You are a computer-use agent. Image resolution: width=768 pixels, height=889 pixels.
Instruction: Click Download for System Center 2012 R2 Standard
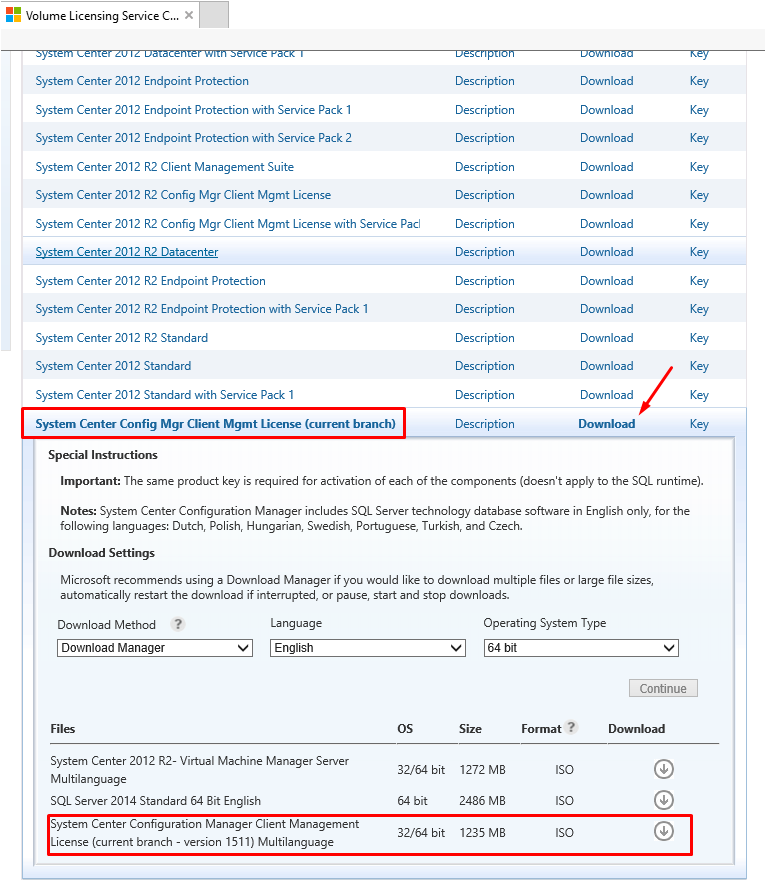point(606,338)
